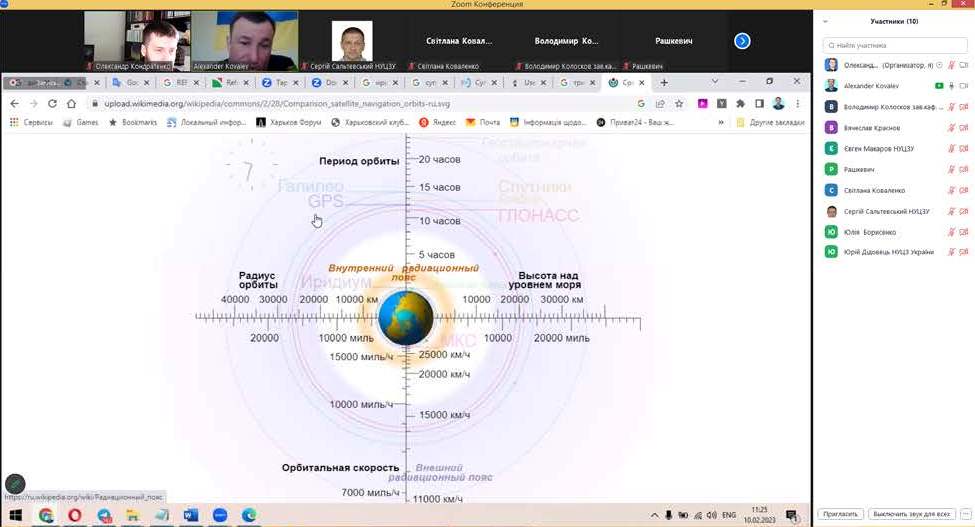Open the Games bookmark
The height and width of the screenshot is (527, 975).
(80, 122)
